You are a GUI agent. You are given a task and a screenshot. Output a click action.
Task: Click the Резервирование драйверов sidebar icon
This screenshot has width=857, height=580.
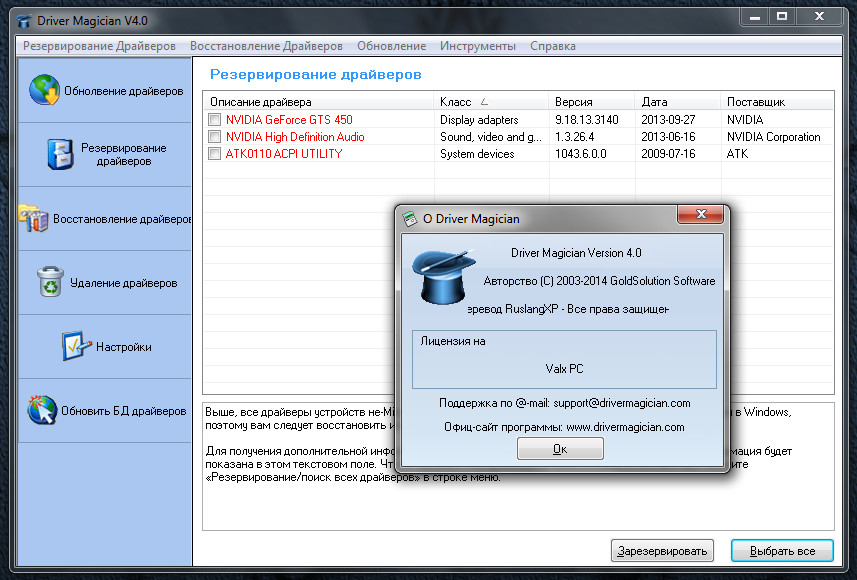click(x=60, y=154)
